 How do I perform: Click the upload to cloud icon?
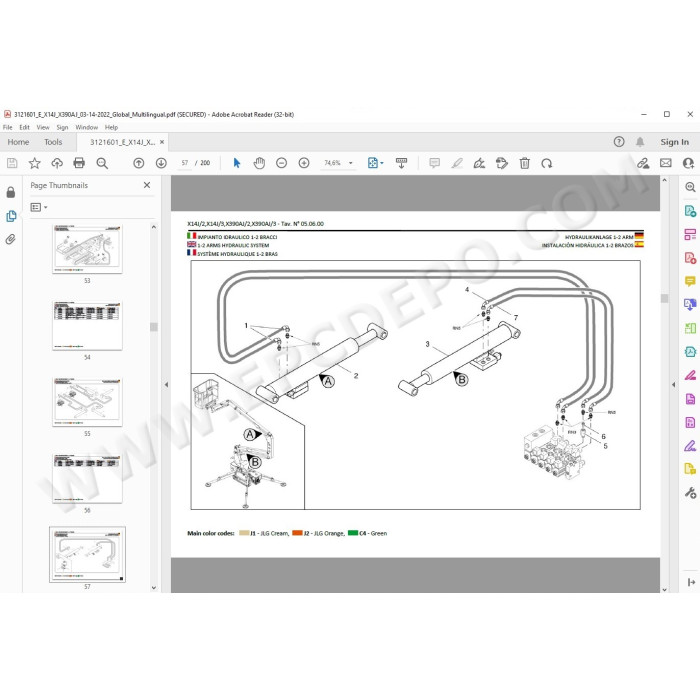pyautogui.click(x=57, y=163)
